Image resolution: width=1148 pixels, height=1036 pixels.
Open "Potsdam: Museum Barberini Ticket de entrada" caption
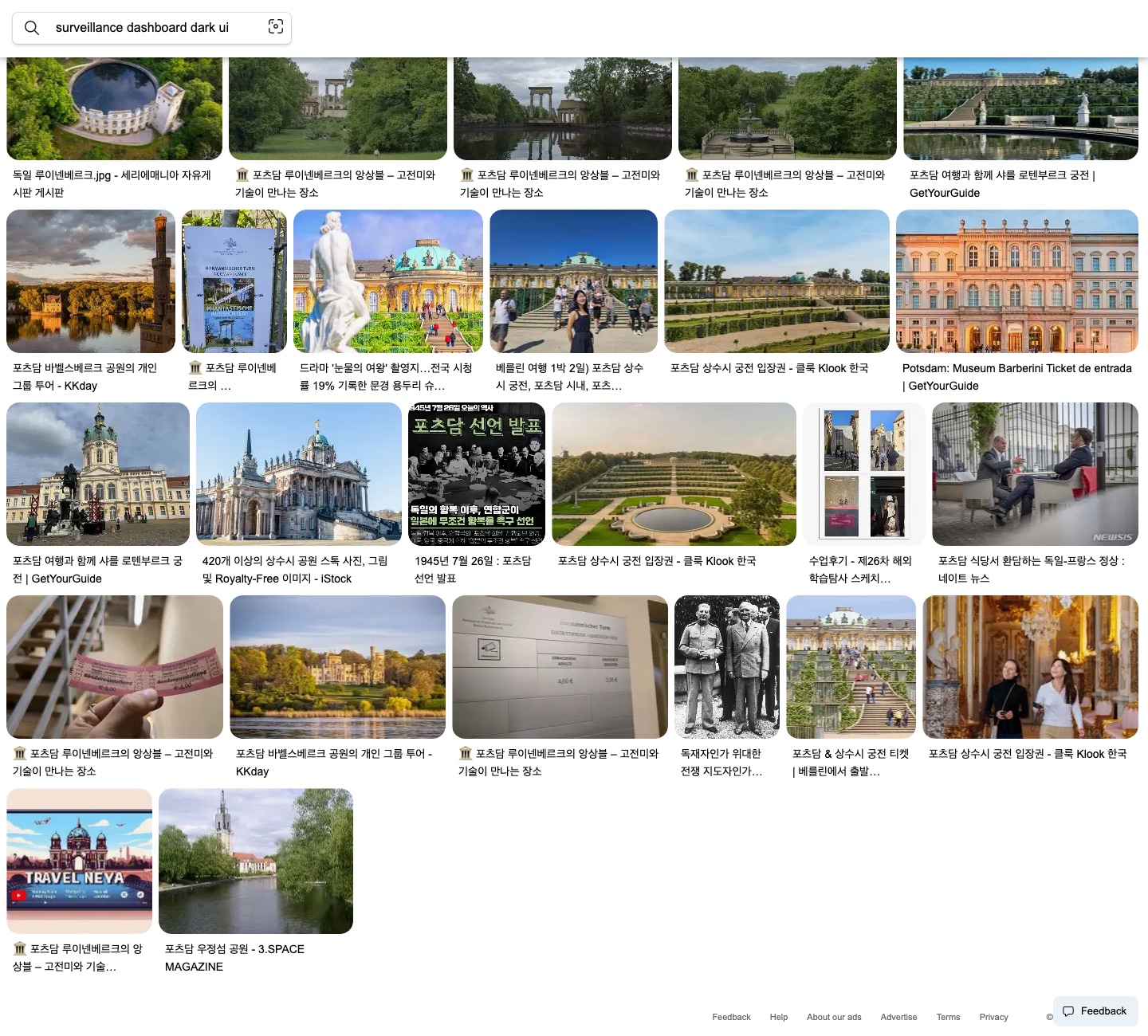[x=1017, y=377]
